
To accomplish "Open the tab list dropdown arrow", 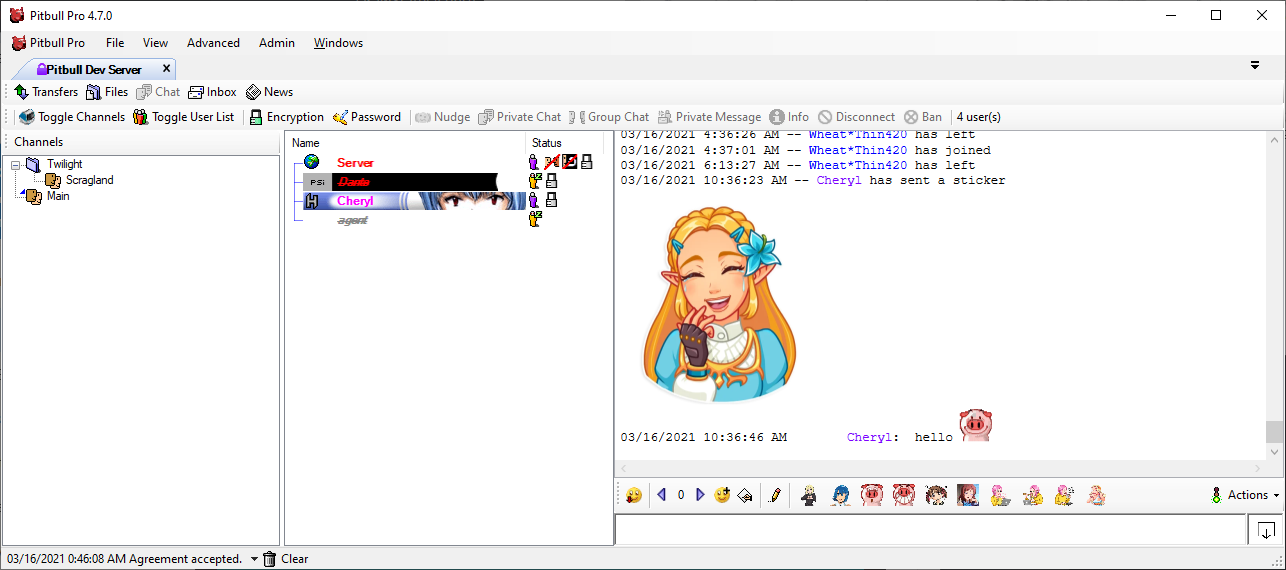I will [x=1255, y=65].
